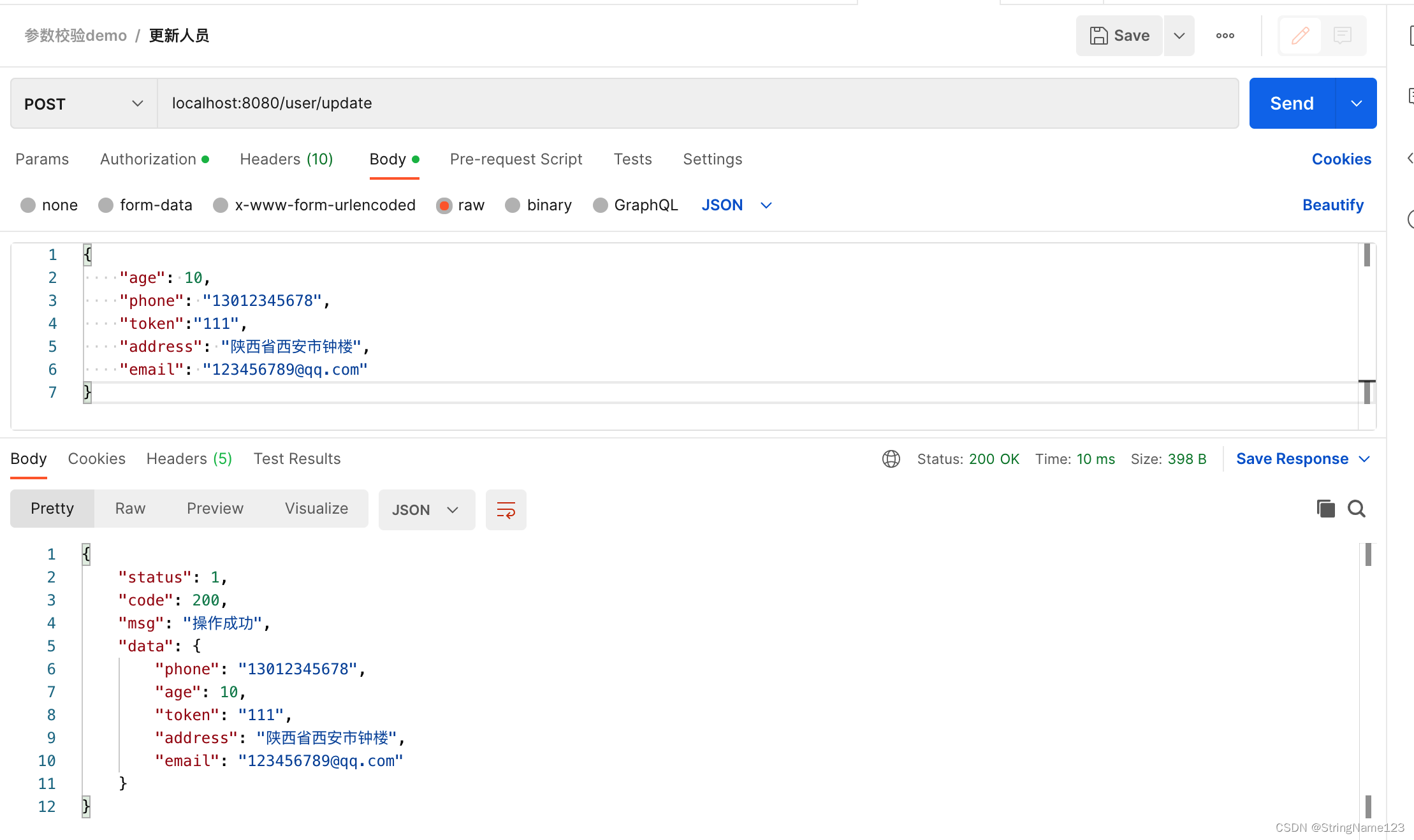Open the Test Results response tab
This screenshot has height=840, width=1414.
point(296,459)
